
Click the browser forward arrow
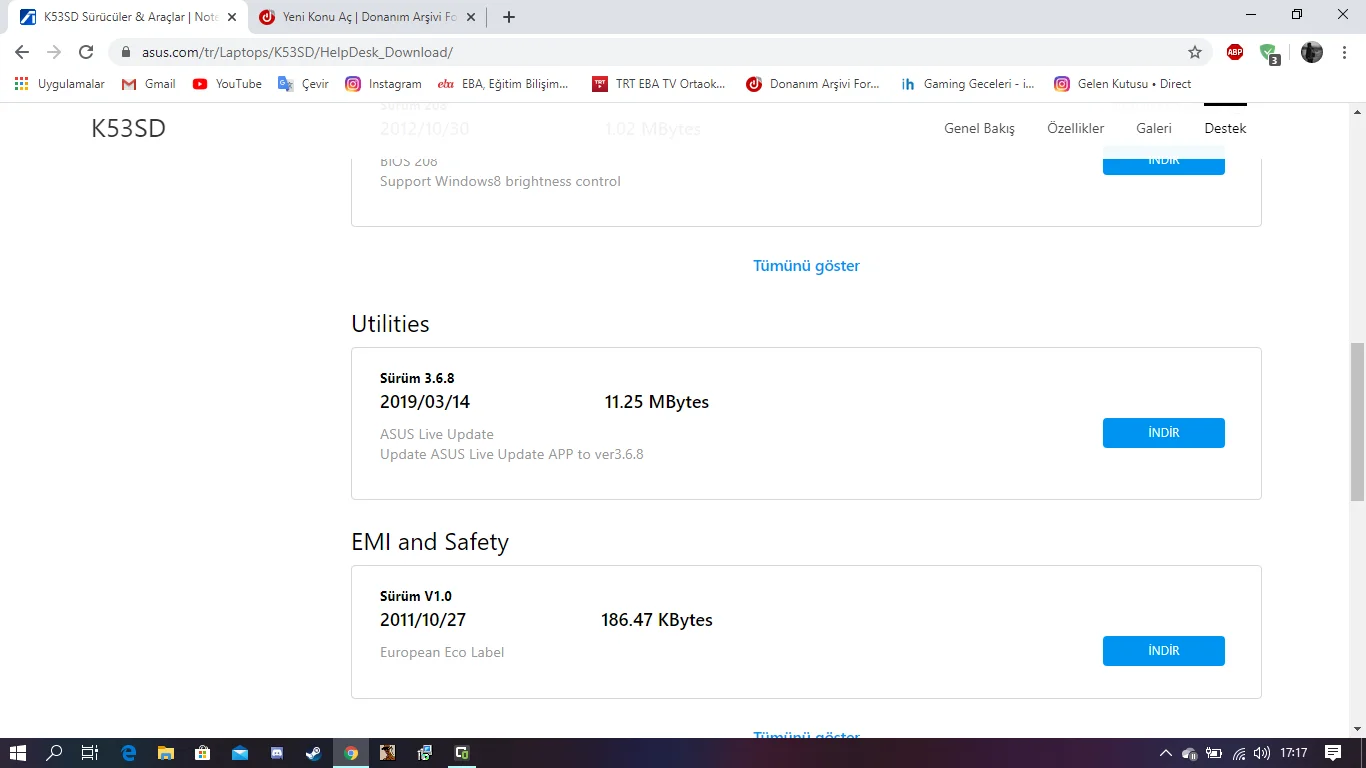point(54,52)
